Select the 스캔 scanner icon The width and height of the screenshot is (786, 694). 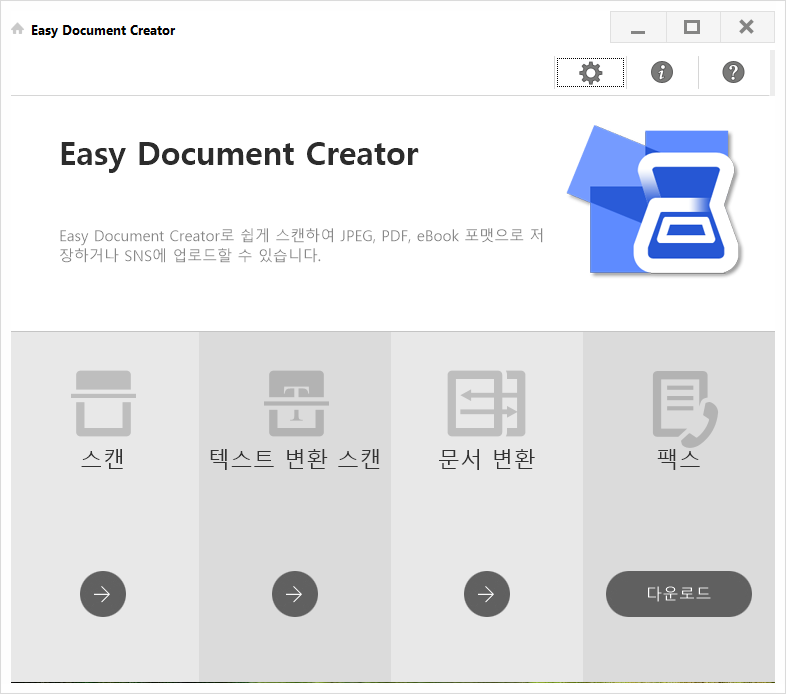click(103, 403)
